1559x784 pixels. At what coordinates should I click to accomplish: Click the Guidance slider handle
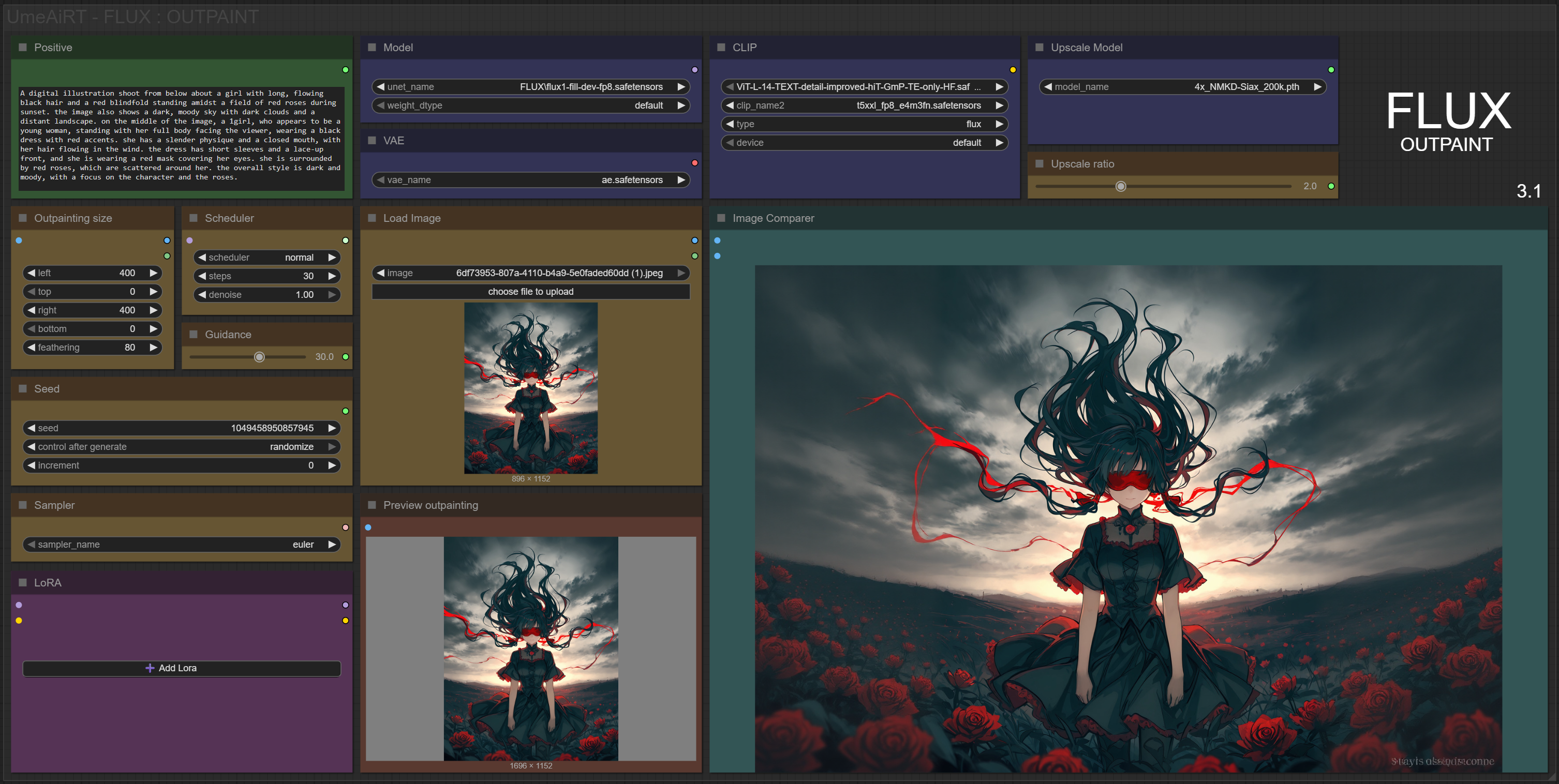coord(259,357)
